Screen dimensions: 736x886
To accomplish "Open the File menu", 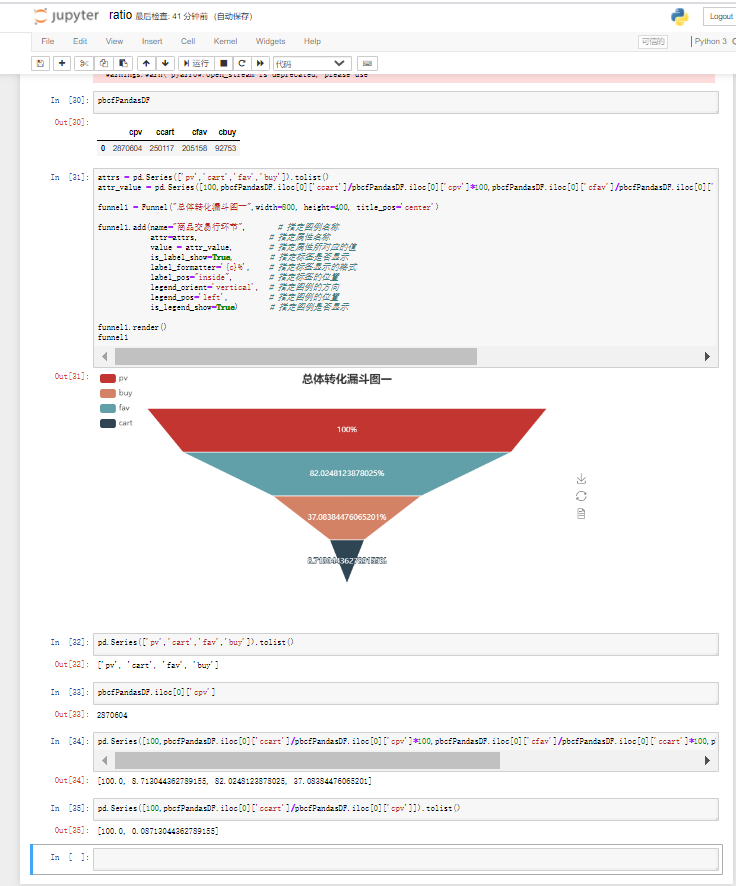I will click(47, 41).
